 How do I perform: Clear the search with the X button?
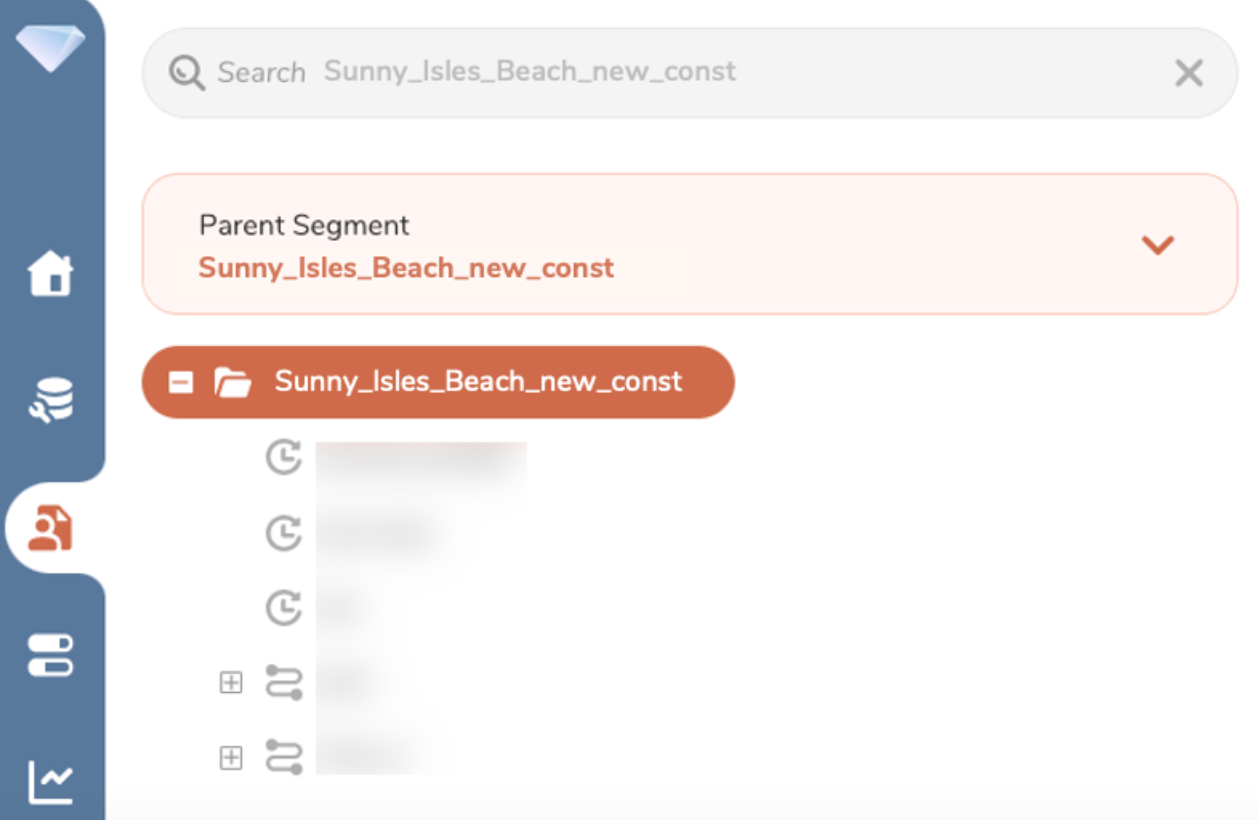tap(1188, 73)
